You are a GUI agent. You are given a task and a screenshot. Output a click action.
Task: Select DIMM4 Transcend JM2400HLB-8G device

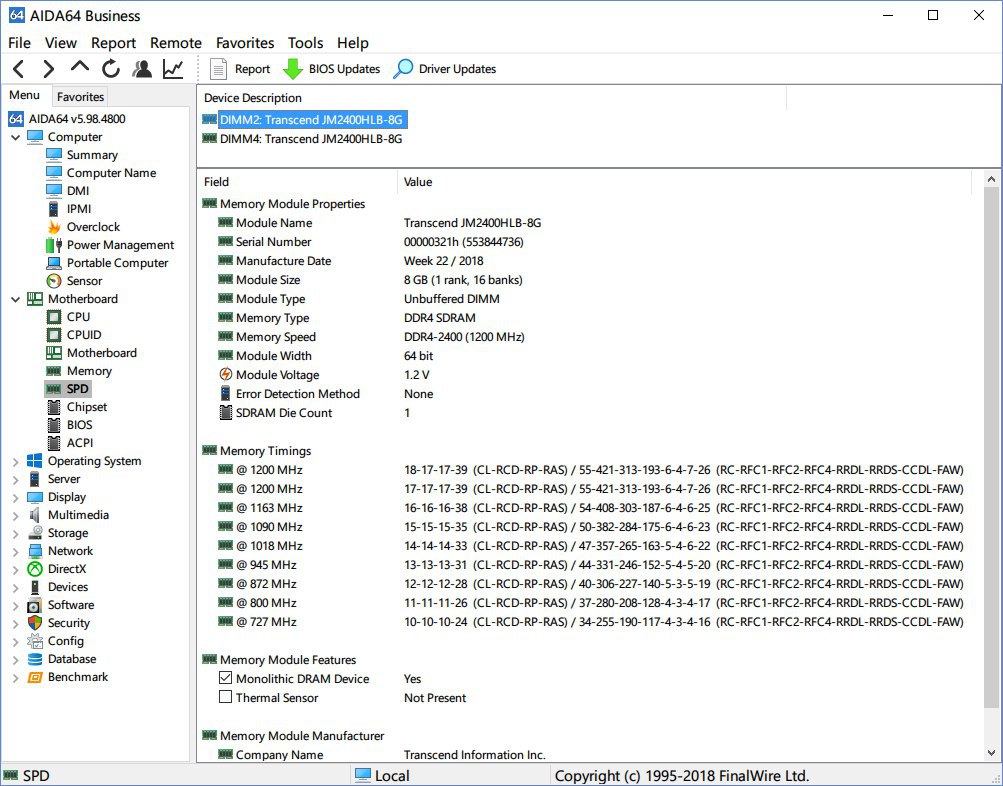310,139
